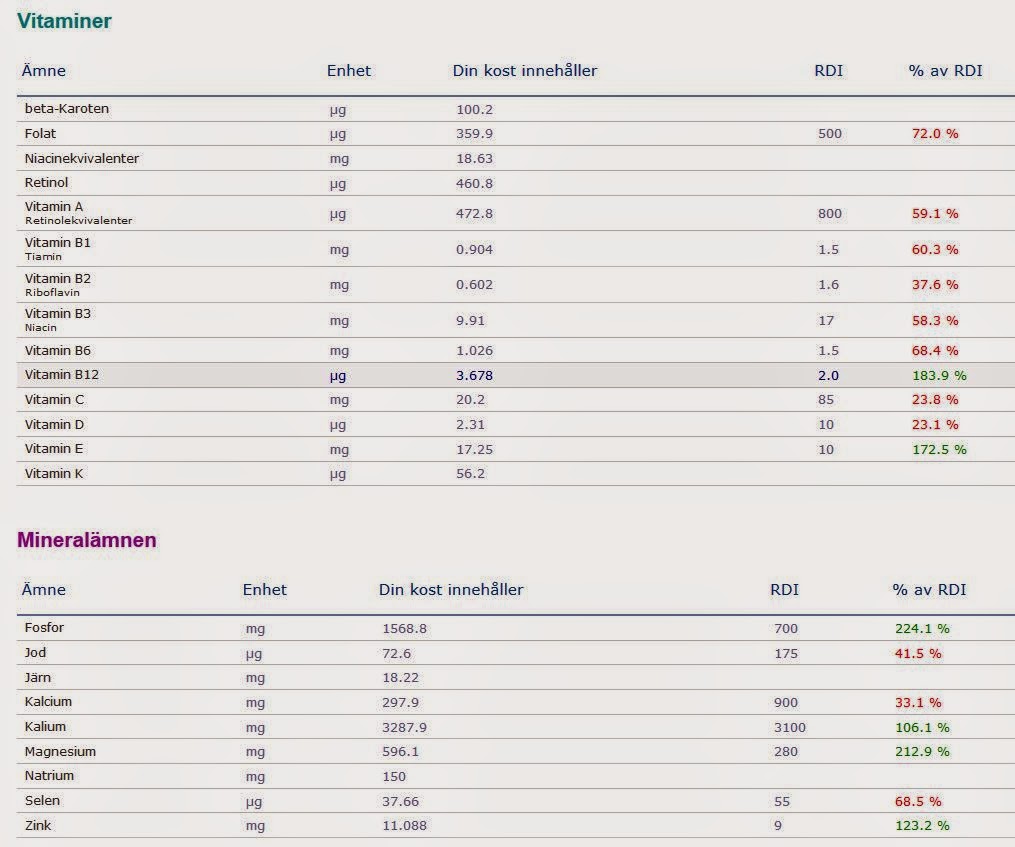Screen dimensions: 1015x847
Task: Select the 1568.8 amount for Fosfor
Action: pos(405,629)
